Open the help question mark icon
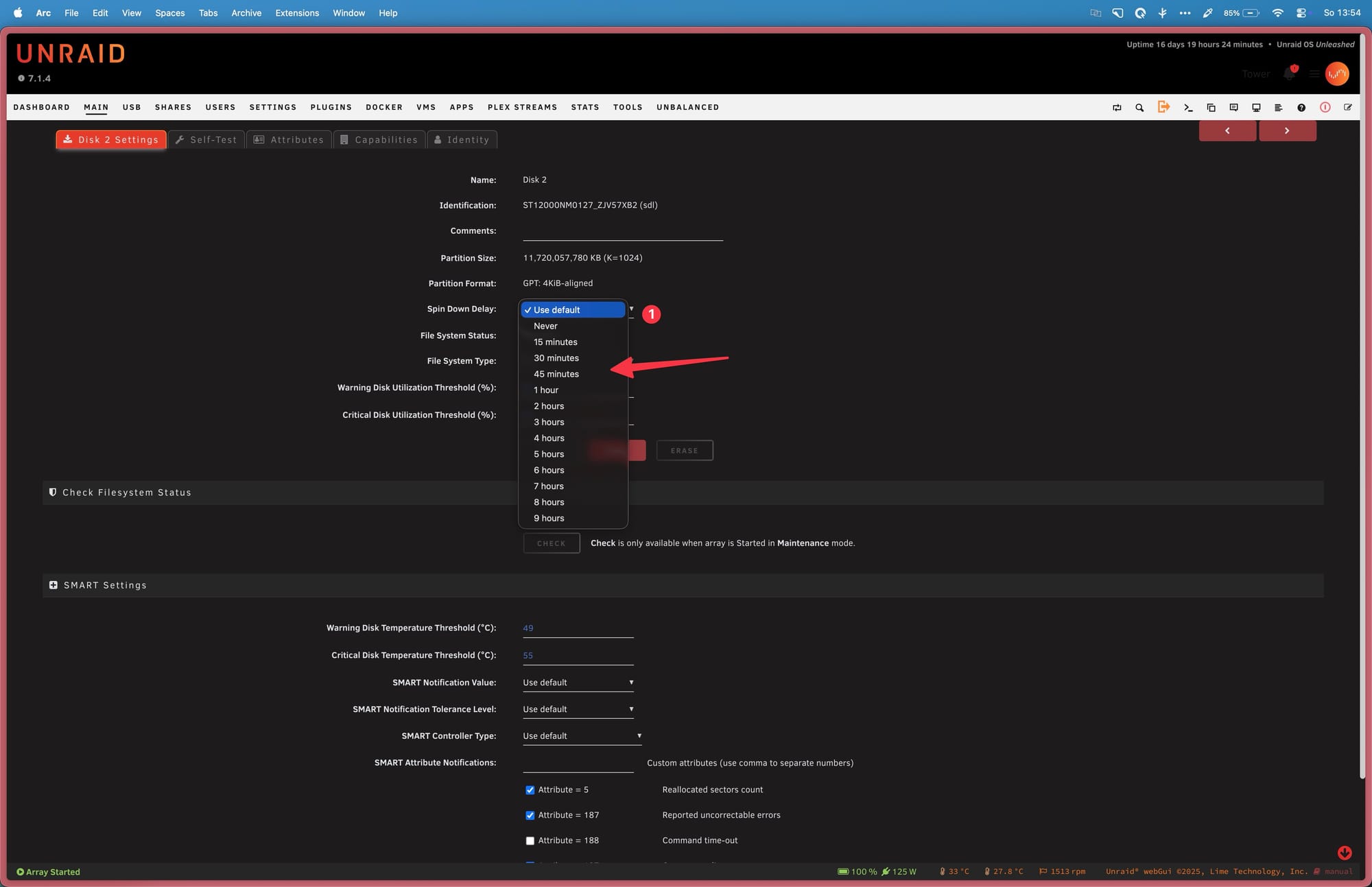This screenshot has width=1372, height=887. point(1301,108)
